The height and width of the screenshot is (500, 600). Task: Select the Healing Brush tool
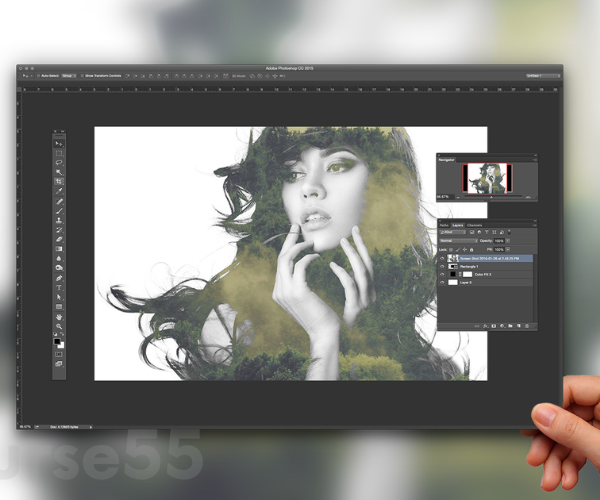pyautogui.click(x=59, y=201)
